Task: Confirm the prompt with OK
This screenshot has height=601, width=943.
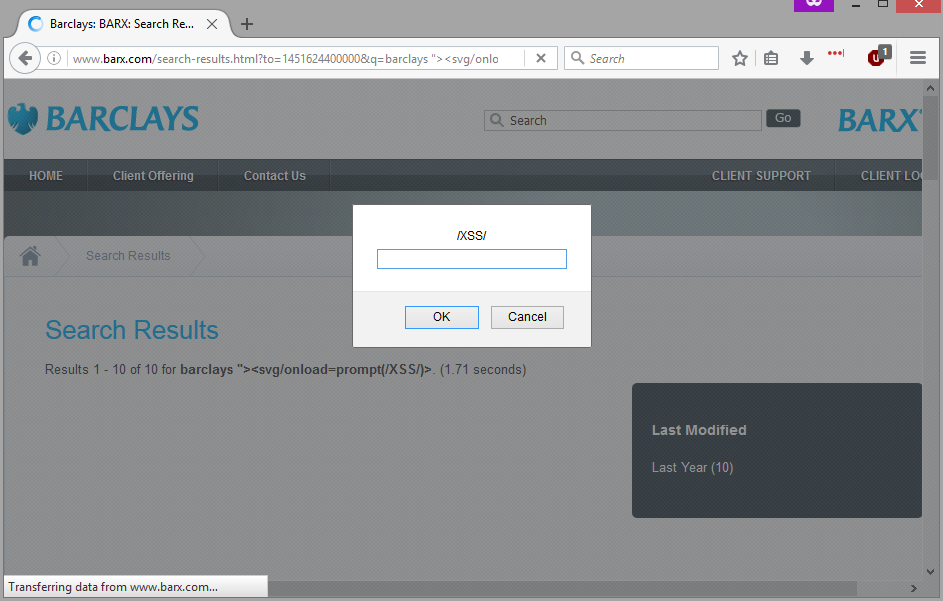Action: point(441,317)
